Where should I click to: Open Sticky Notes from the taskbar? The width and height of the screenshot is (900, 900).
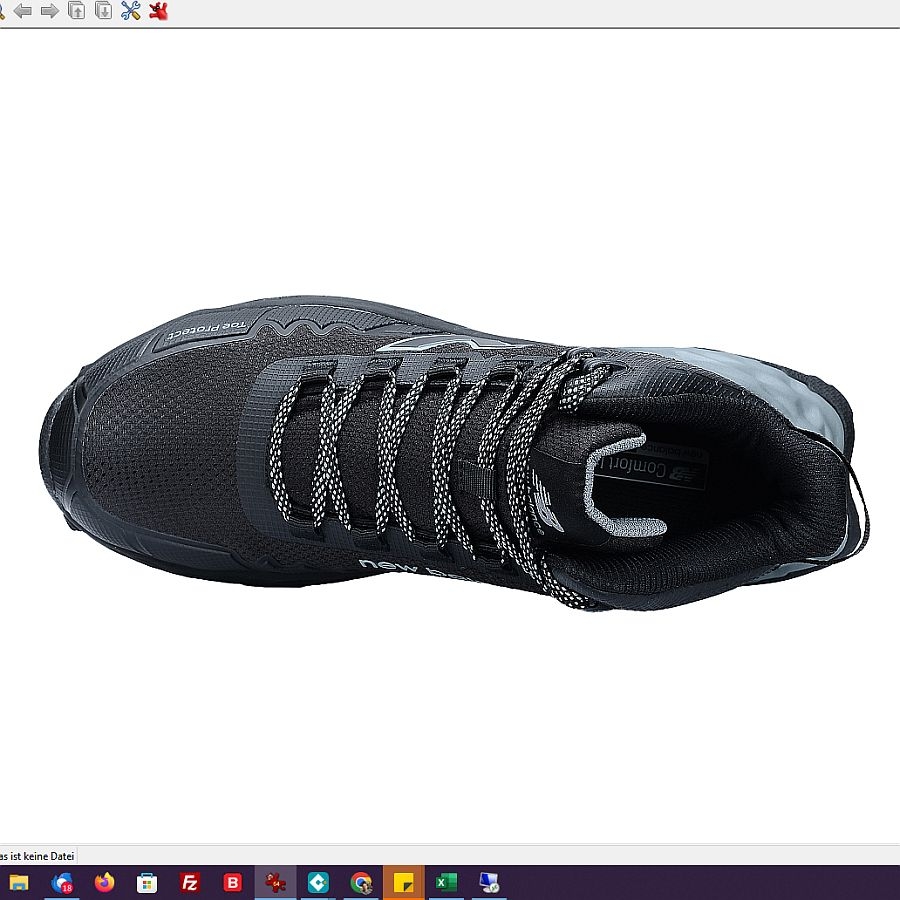pos(404,882)
